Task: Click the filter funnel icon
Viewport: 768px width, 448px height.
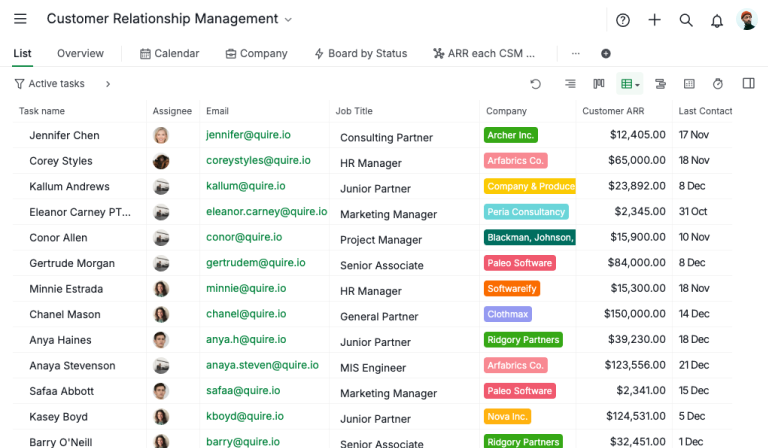Action: (x=19, y=84)
